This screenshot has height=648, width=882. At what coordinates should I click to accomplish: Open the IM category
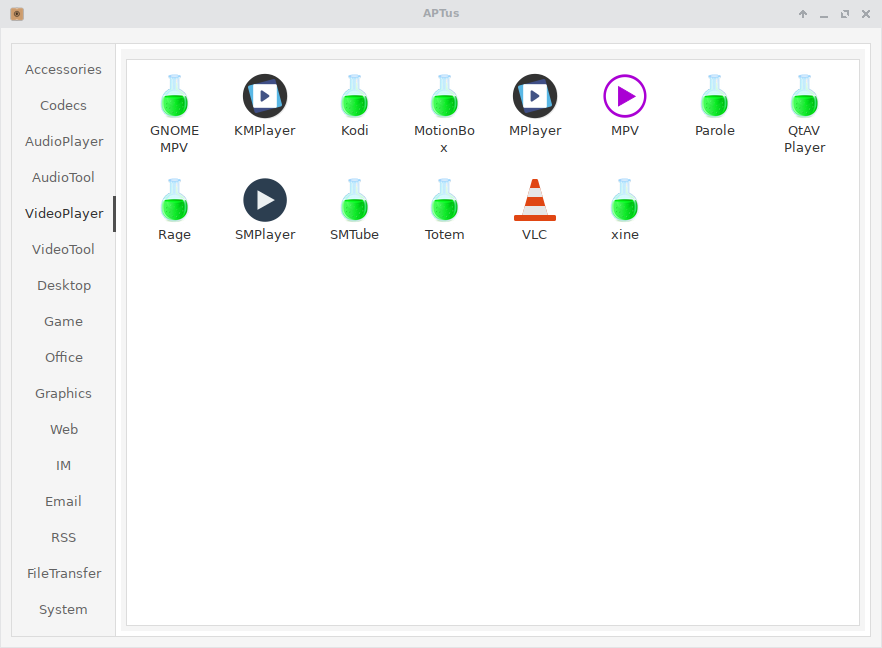click(x=64, y=465)
